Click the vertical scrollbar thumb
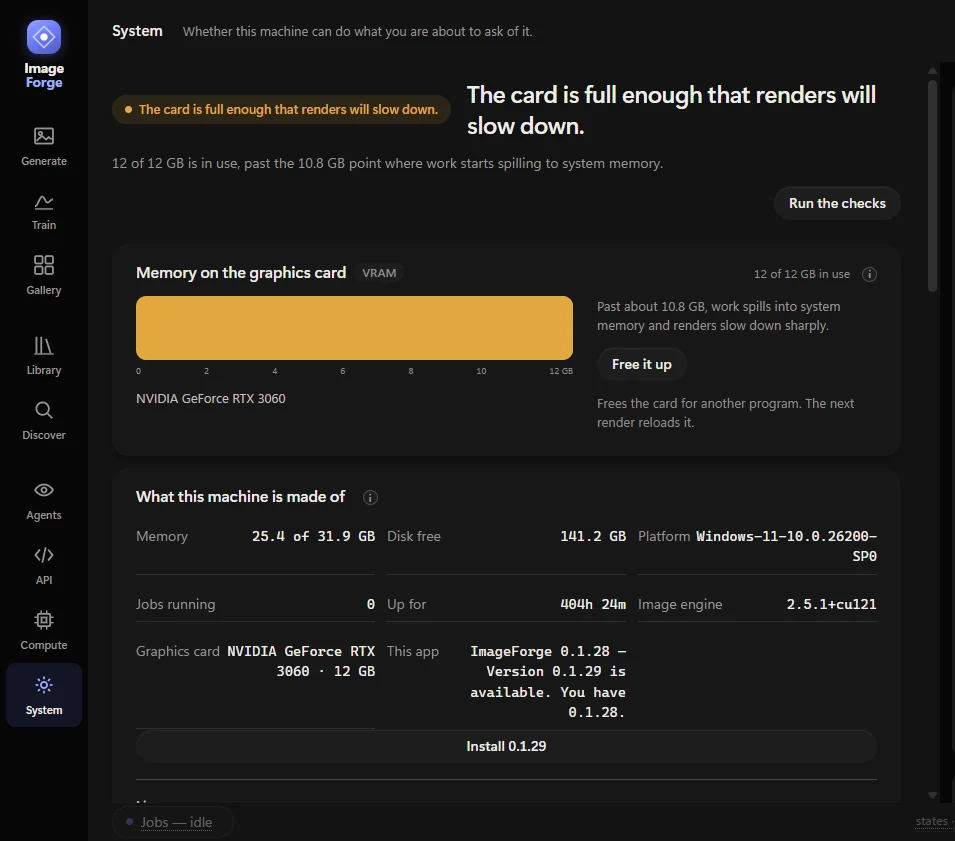 [932, 186]
